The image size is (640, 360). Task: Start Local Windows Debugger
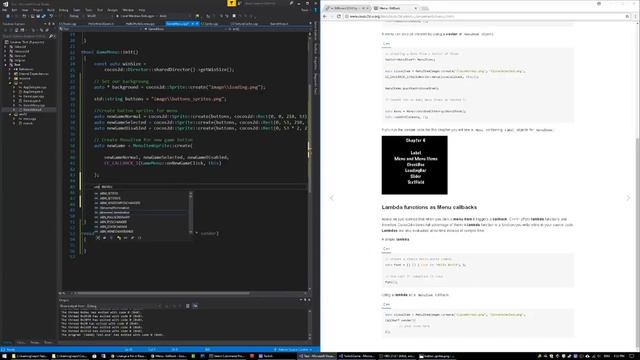135,16
